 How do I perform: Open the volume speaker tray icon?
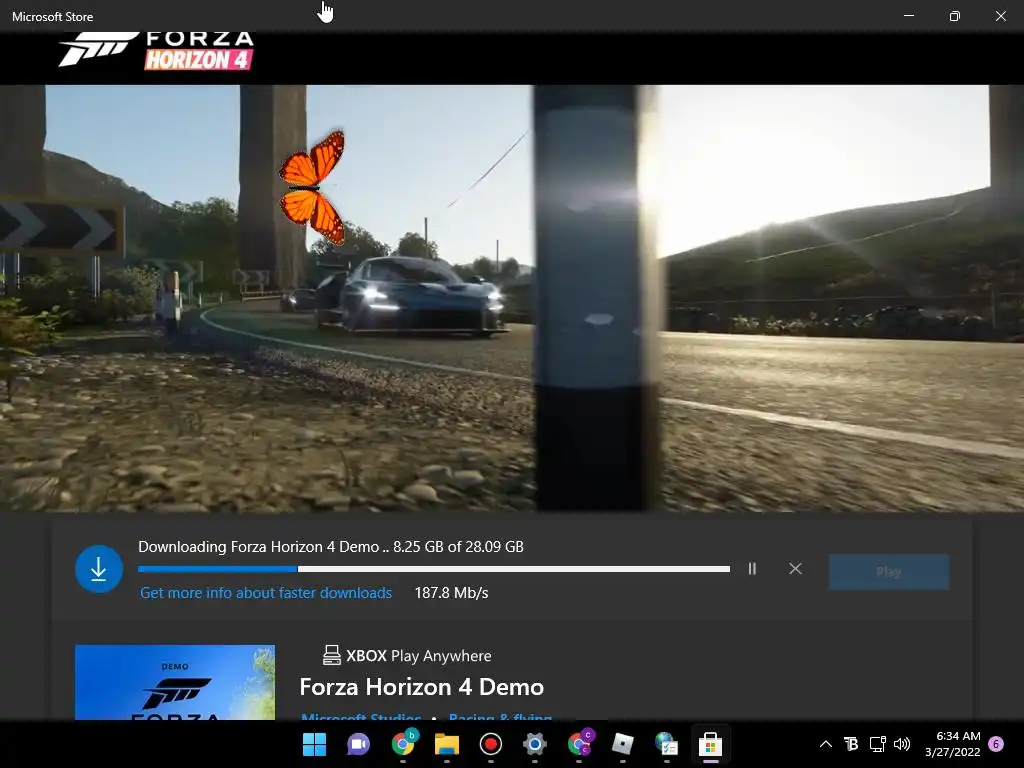pos(902,744)
